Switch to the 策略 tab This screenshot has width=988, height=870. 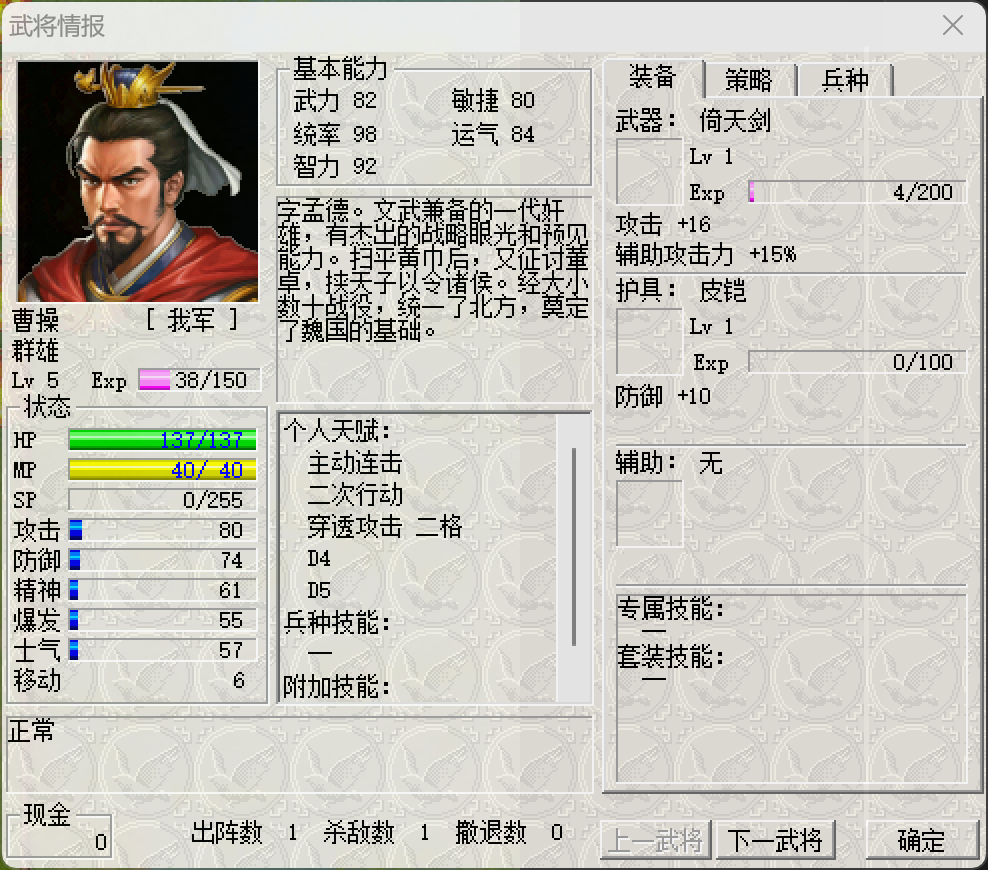coord(750,80)
